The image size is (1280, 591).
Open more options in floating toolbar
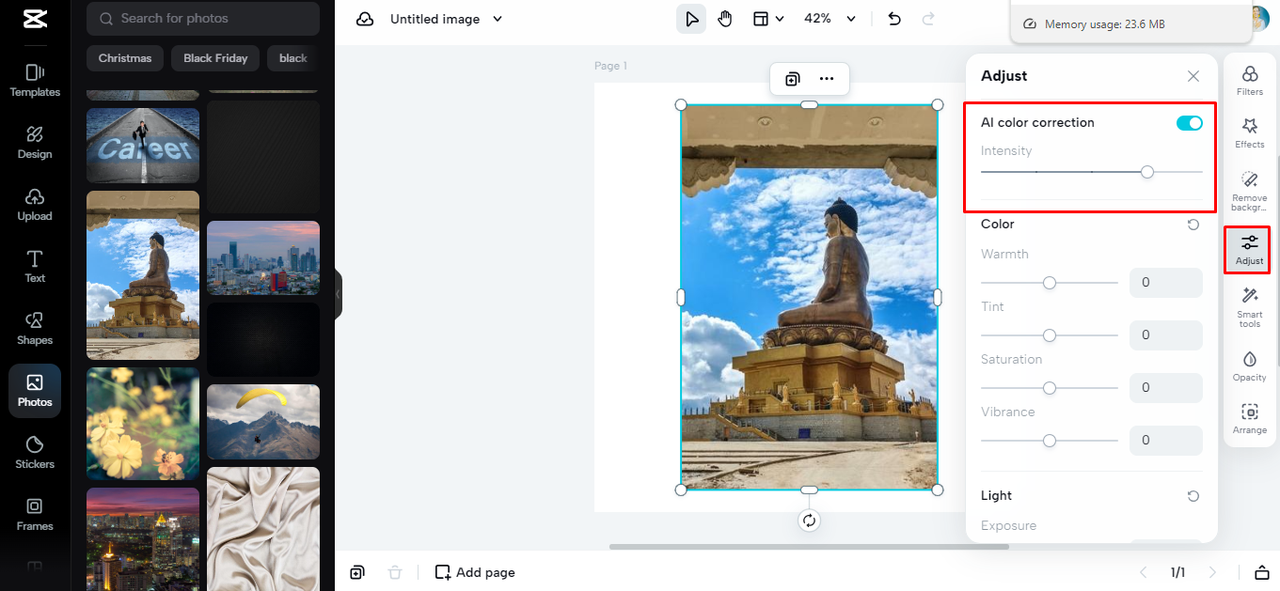[826, 79]
